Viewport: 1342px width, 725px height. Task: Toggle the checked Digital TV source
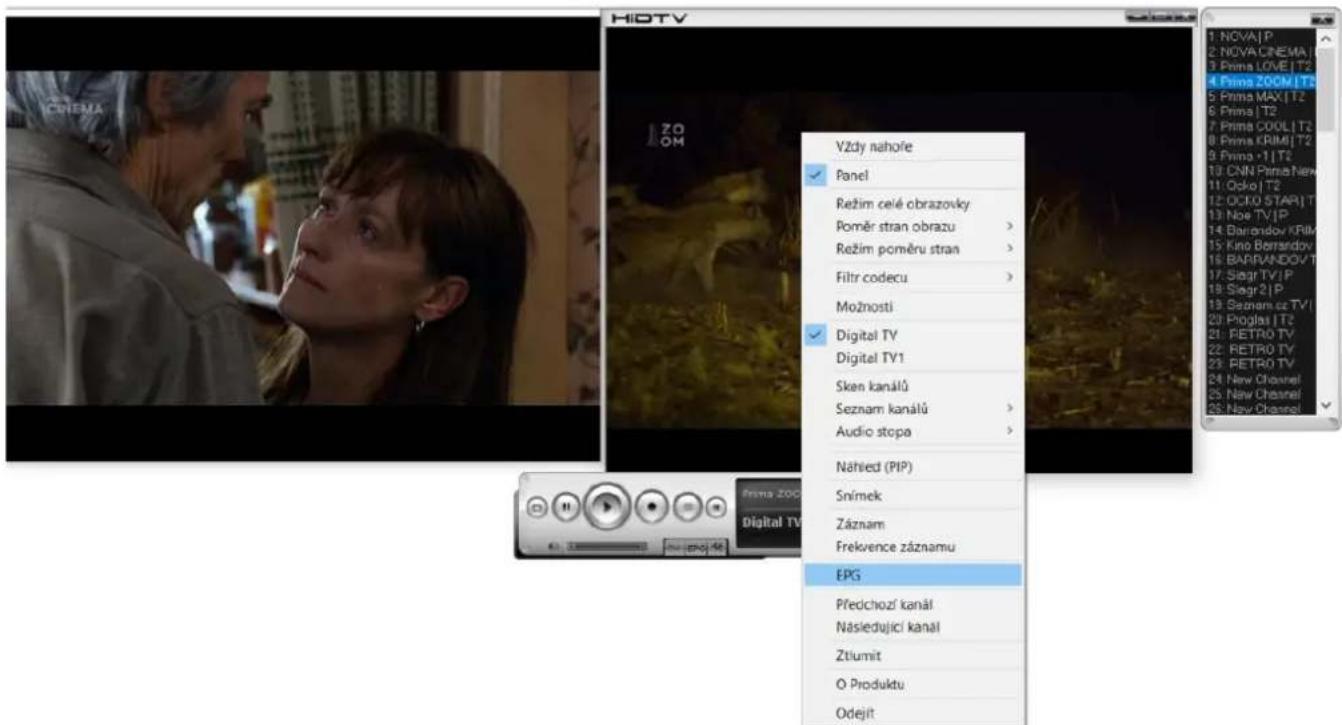(913, 336)
